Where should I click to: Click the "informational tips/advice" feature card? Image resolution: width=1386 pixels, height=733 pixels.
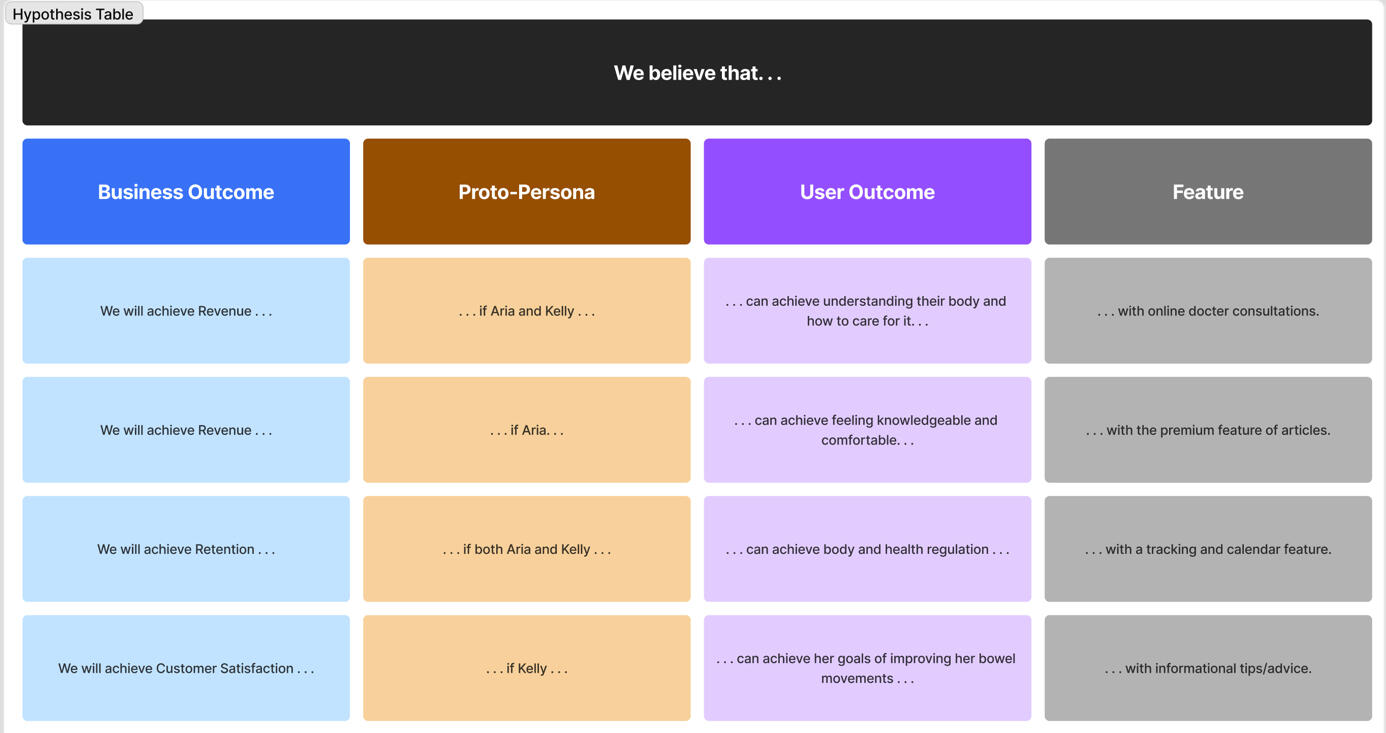[1208, 668]
